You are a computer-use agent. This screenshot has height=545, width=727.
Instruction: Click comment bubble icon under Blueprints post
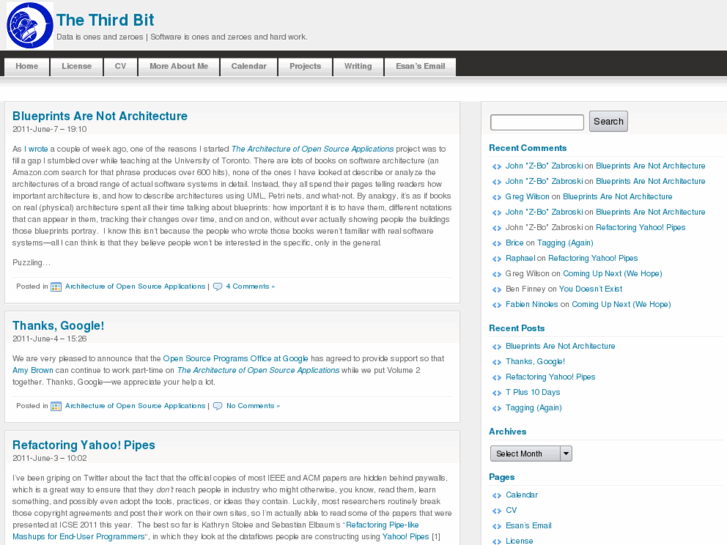217,287
